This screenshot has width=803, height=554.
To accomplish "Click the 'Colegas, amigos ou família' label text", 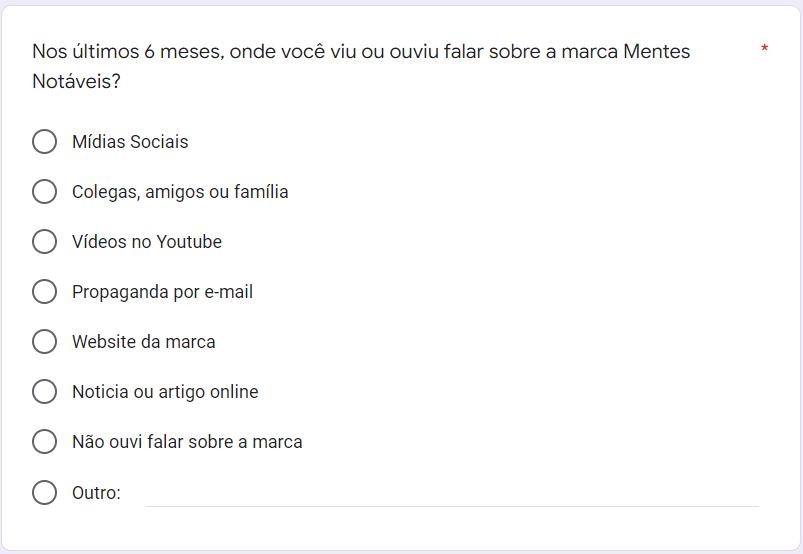I will click(180, 192).
